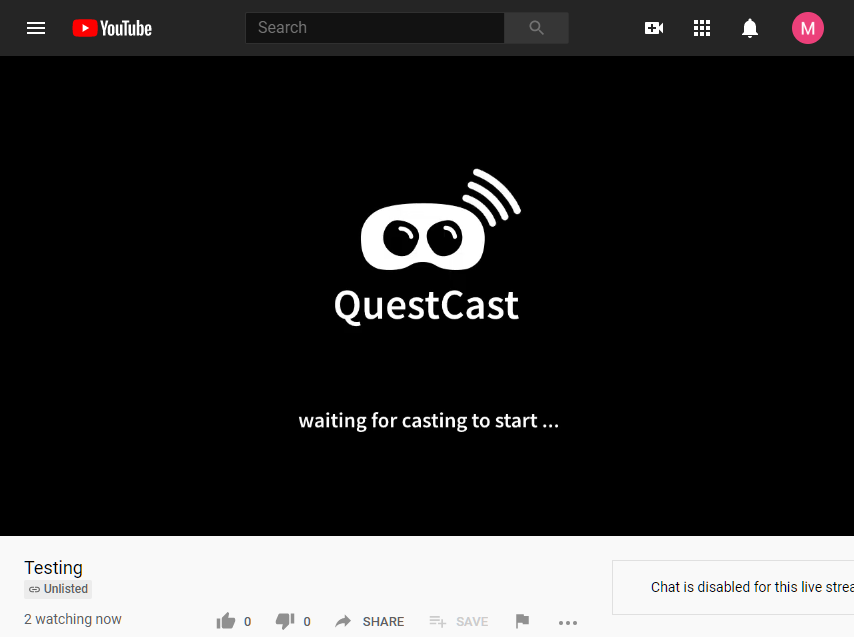Report the video with flag icon

522,621
